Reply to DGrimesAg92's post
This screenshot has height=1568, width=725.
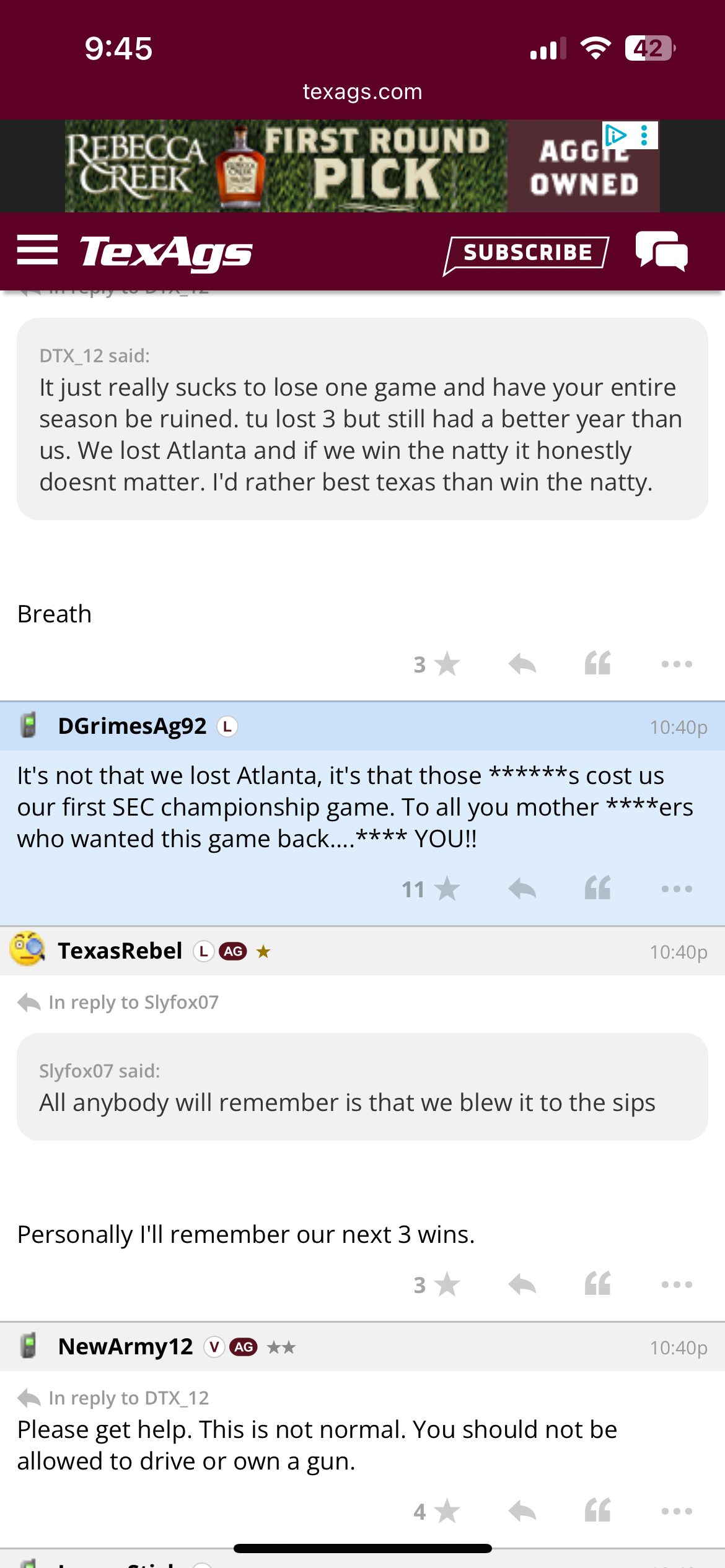(x=522, y=889)
